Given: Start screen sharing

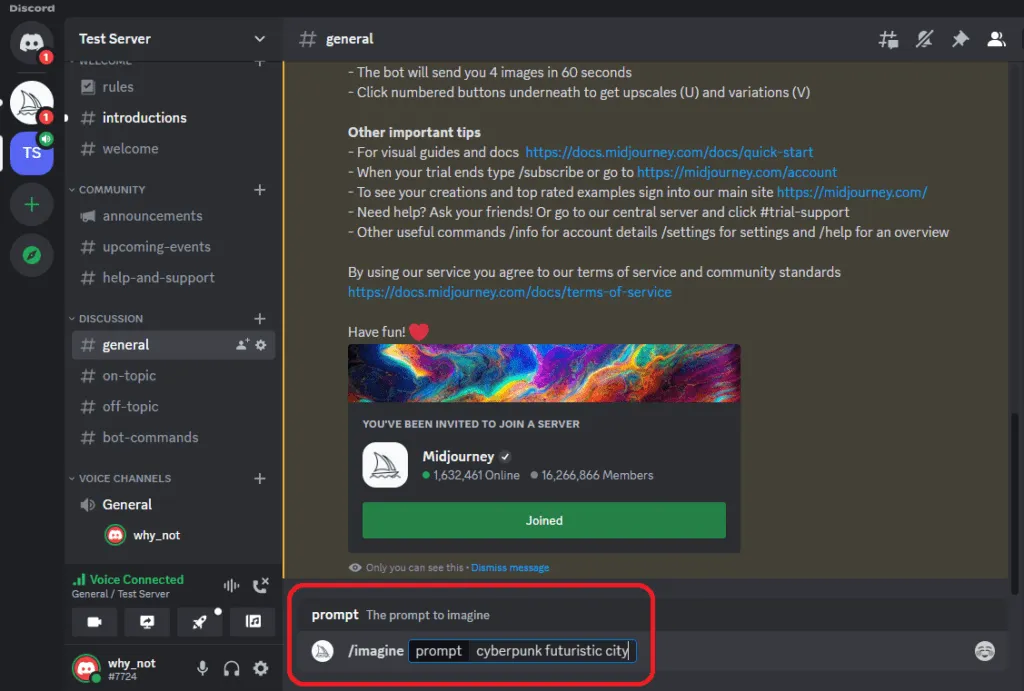Looking at the screenshot, I should (x=147, y=622).
